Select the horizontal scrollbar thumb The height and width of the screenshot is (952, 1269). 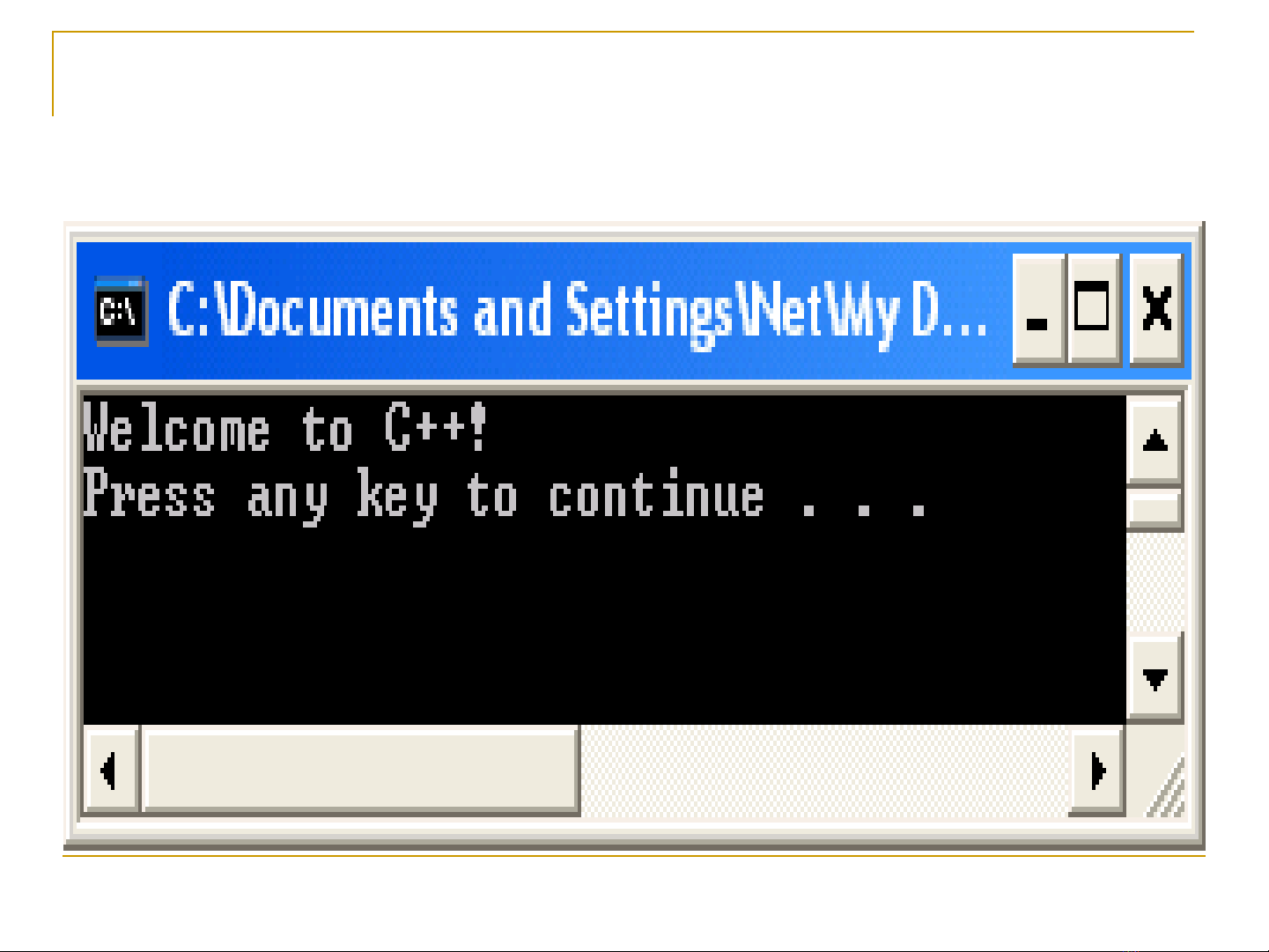[360, 771]
